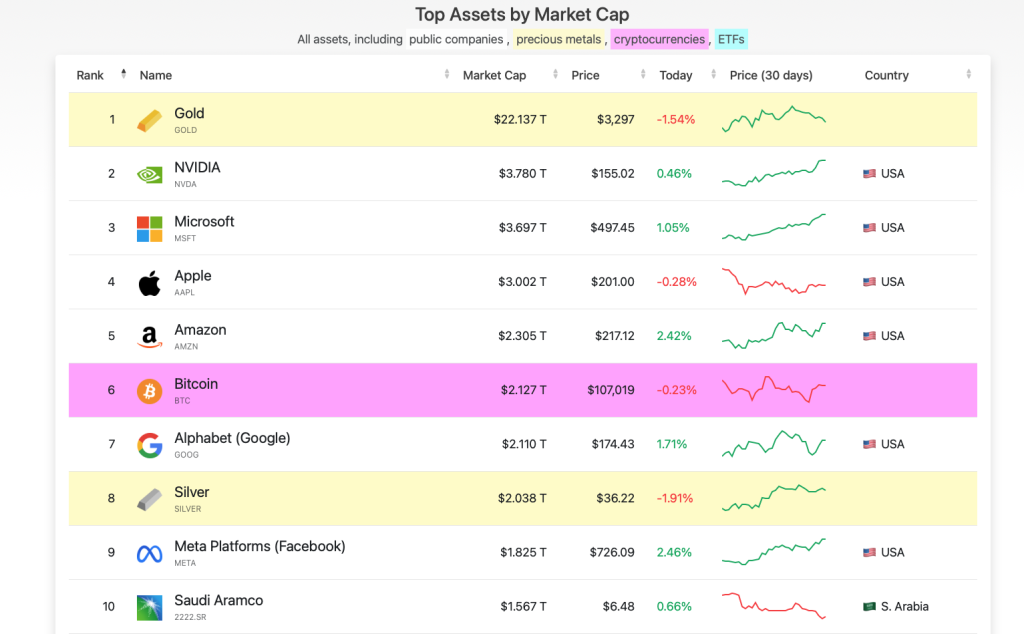Click the Rank column header
Image resolution: width=1024 pixels, height=634 pixels.
coord(90,75)
